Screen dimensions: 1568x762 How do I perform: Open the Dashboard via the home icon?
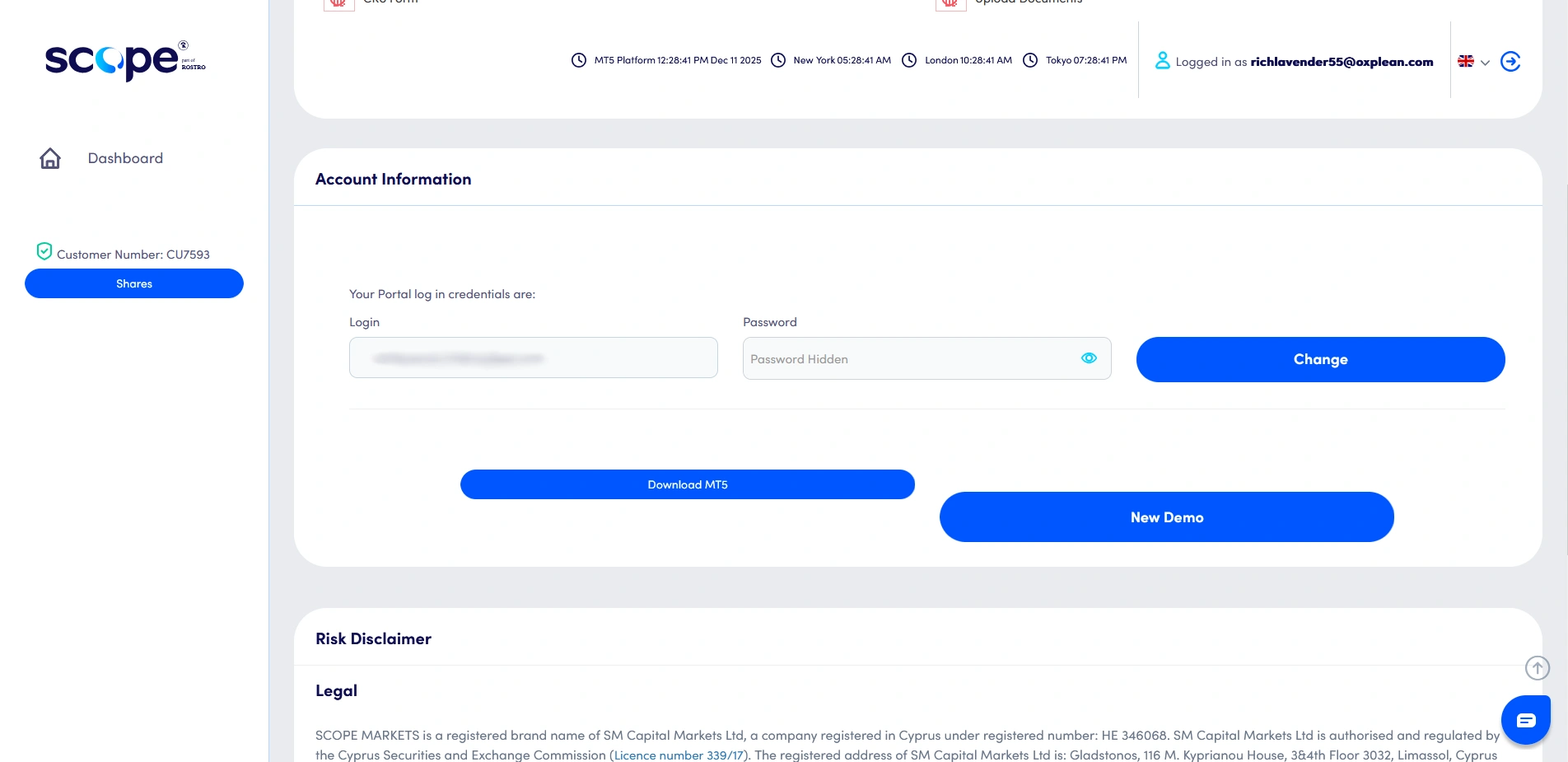tap(49, 157)
